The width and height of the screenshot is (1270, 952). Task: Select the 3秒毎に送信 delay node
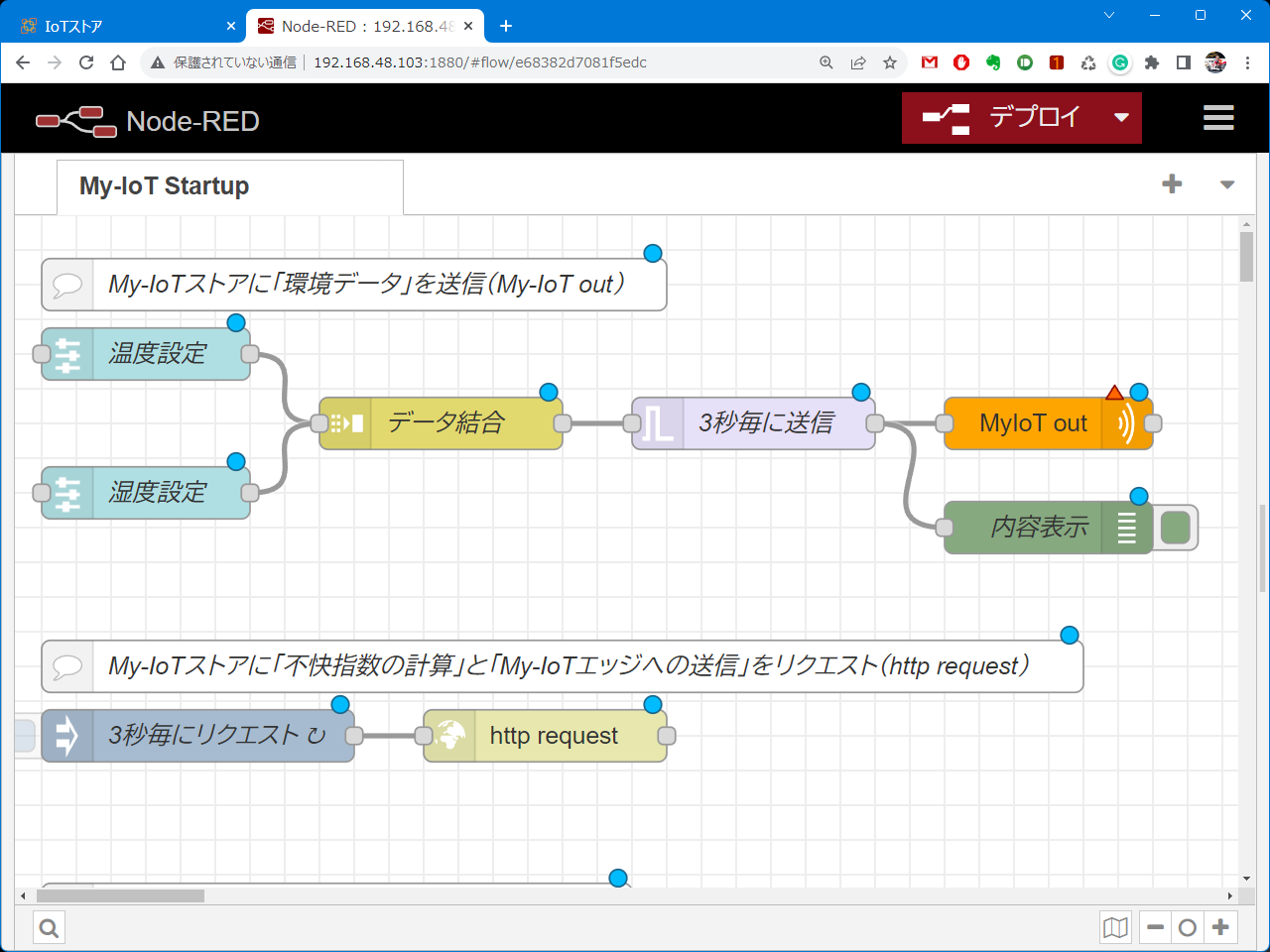coord(753,423)
